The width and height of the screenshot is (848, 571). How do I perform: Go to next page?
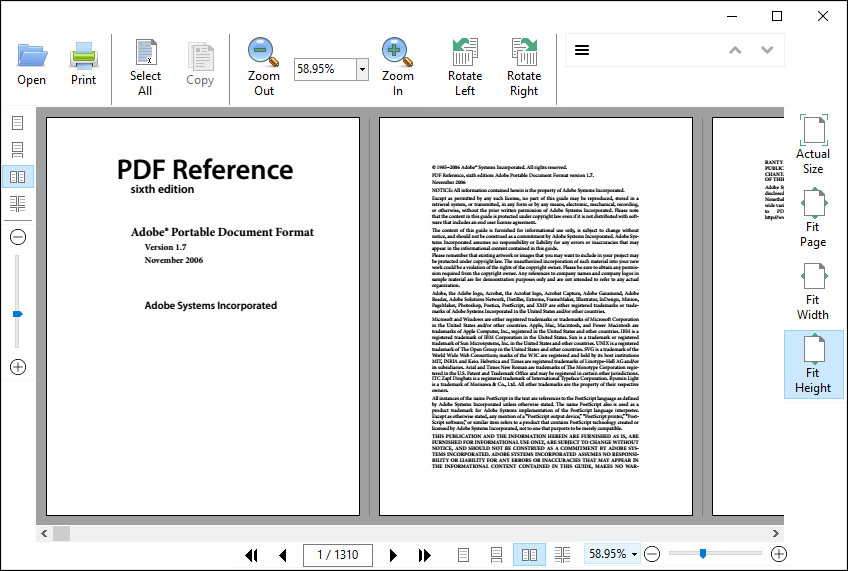coord(393,555)
